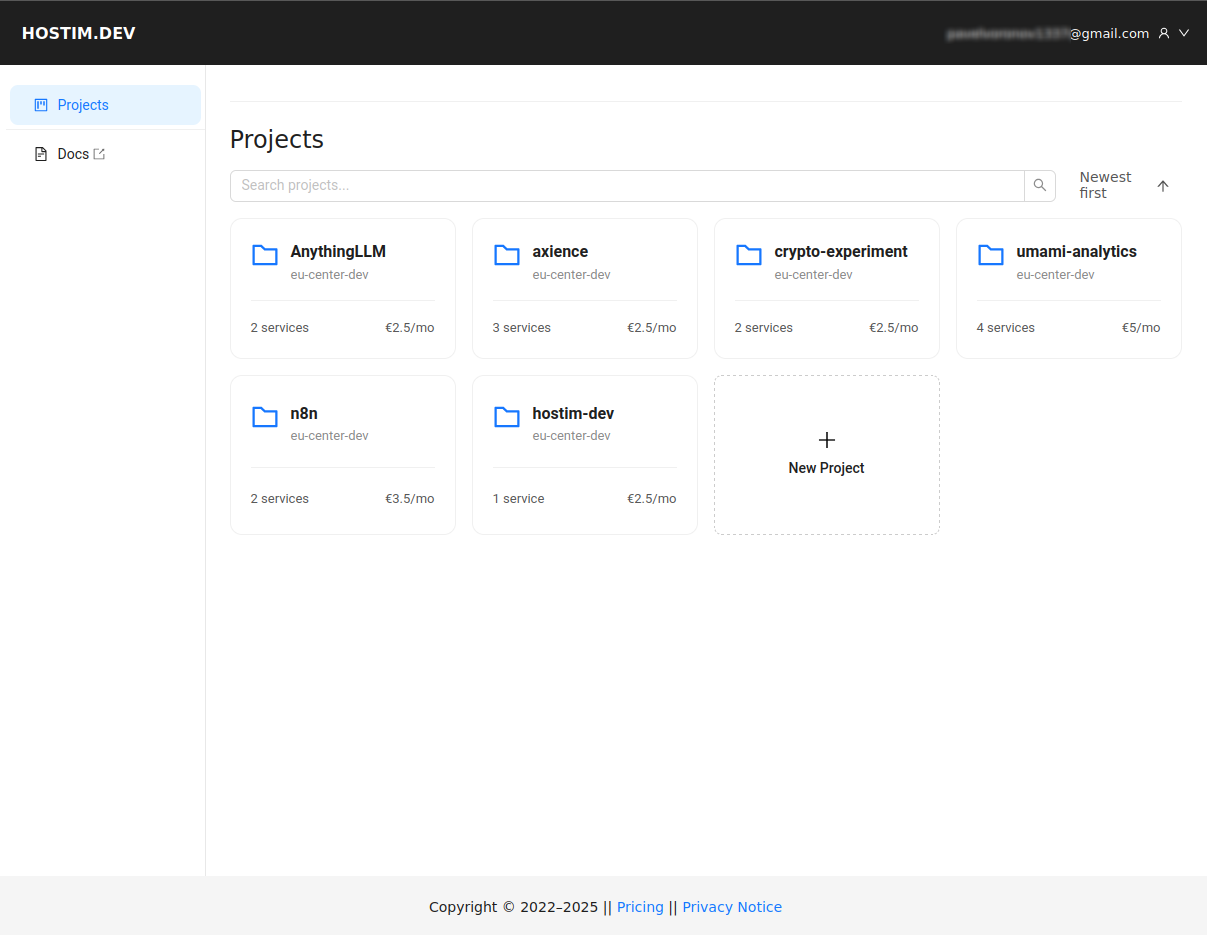Open the Newest first sort dropdown
1207x935 pixels.
(1105, 184)
